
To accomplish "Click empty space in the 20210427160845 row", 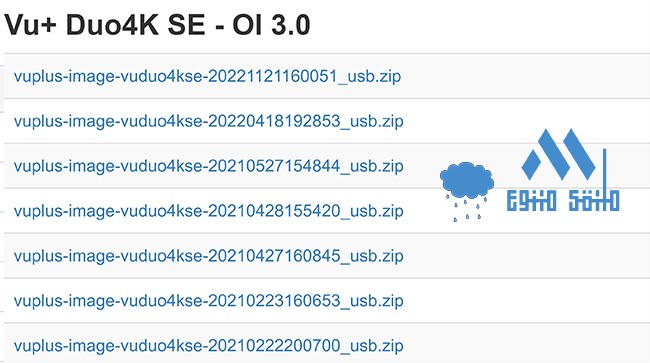I will point(522,256).
